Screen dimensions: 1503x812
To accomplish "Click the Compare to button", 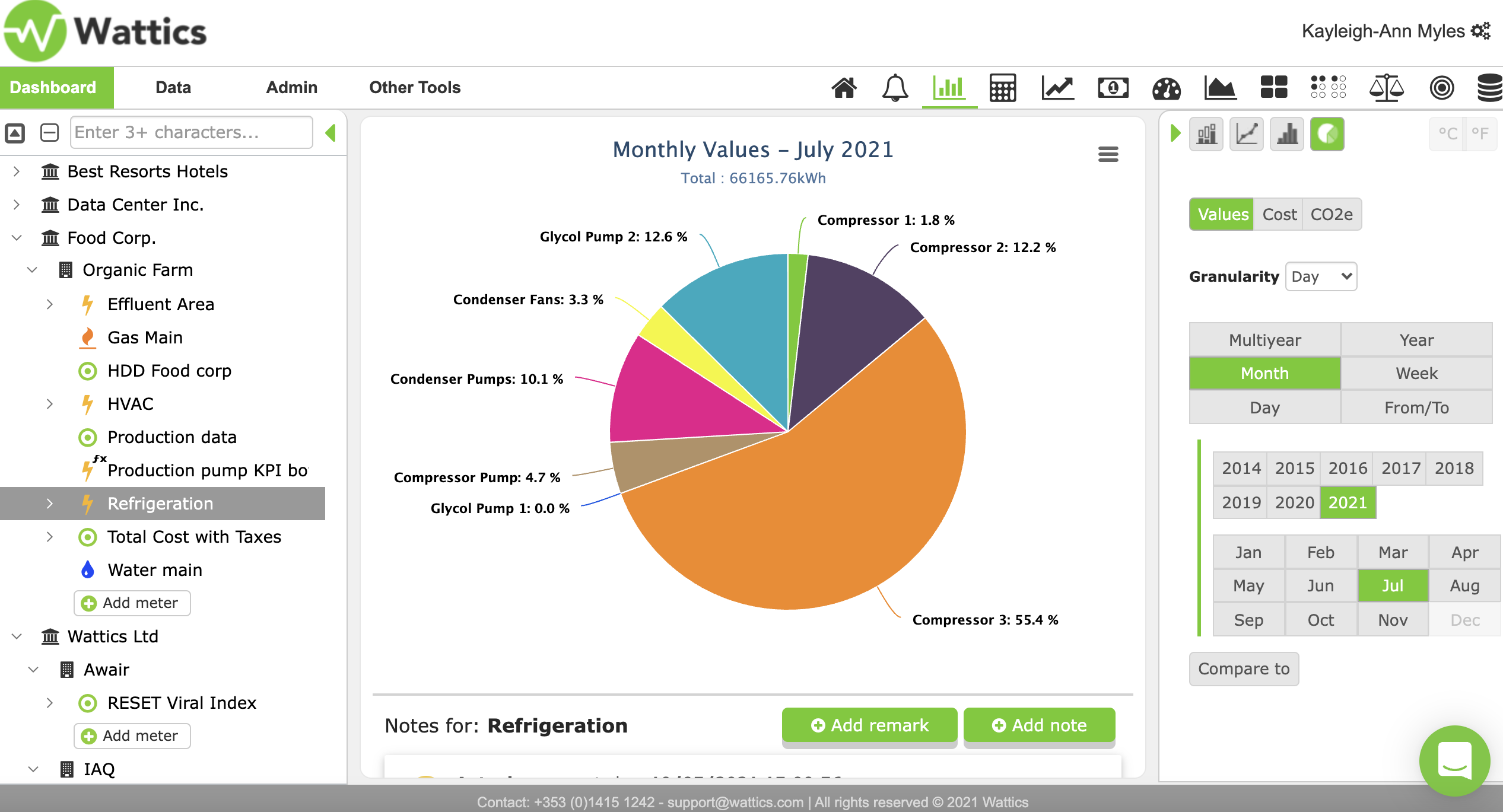I will pos(1244,669).
